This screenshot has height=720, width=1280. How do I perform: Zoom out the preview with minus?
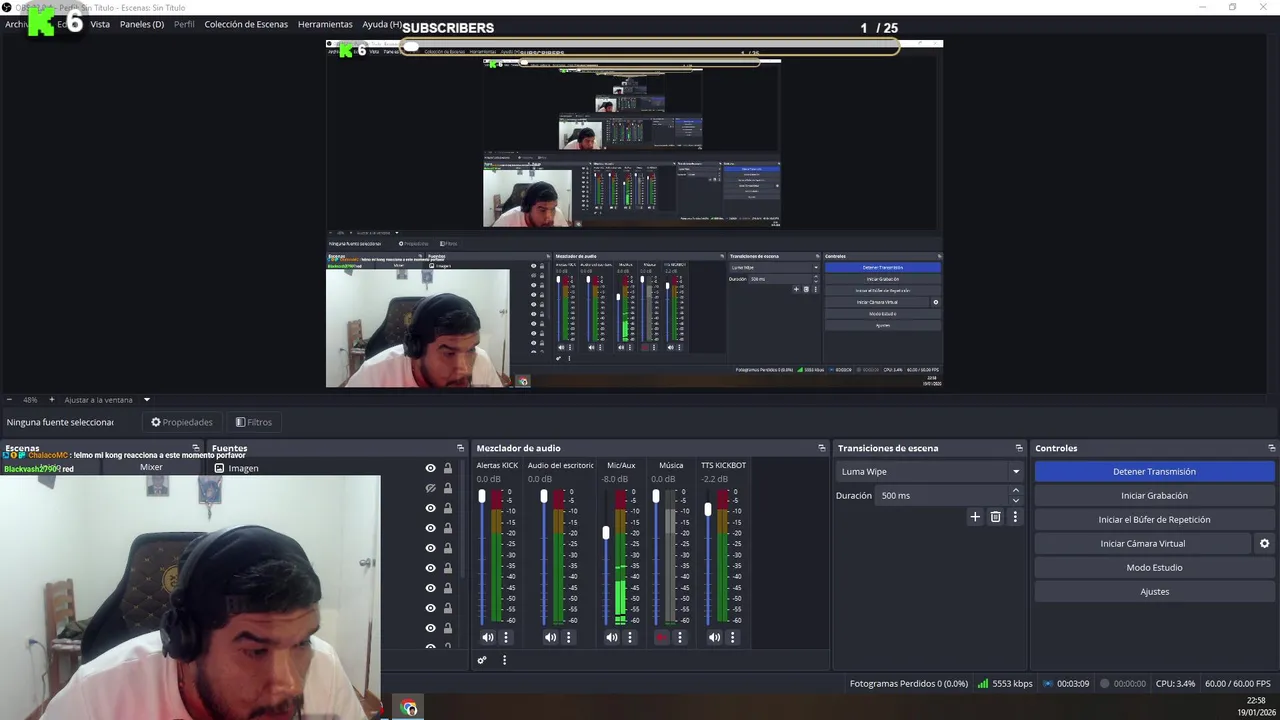[x=9, y=400]
